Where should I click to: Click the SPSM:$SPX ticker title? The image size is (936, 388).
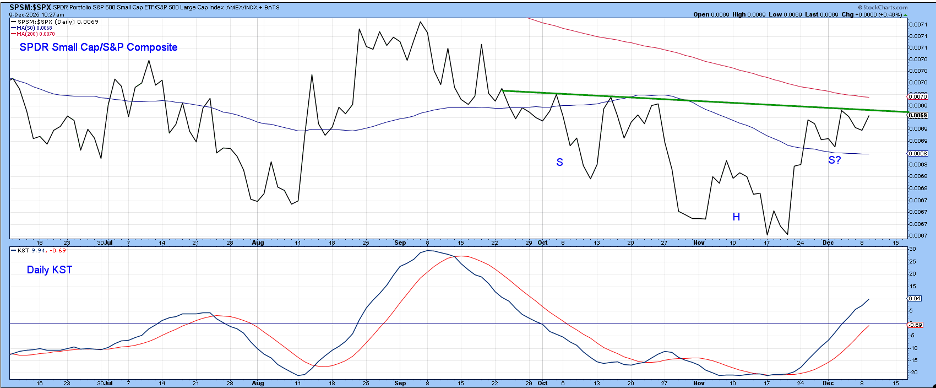(29, 7)
